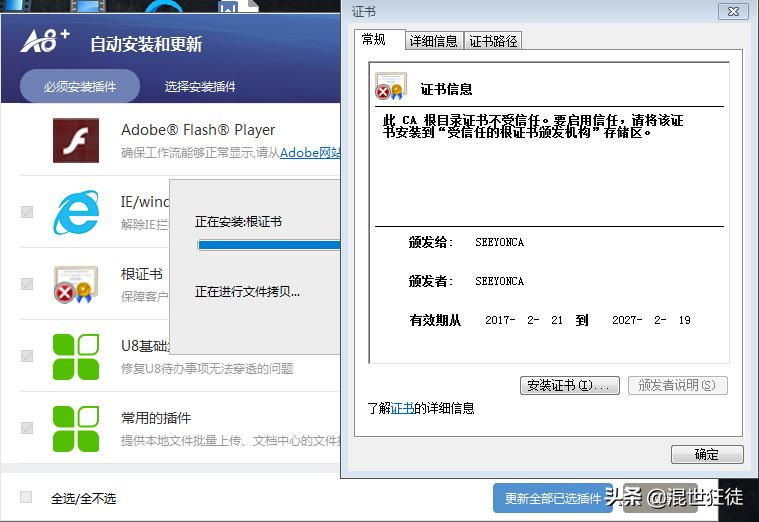Click the 正在进行文件拷贝 status text
This screenshot has width=759, height=522.
[x=247, y=292]
